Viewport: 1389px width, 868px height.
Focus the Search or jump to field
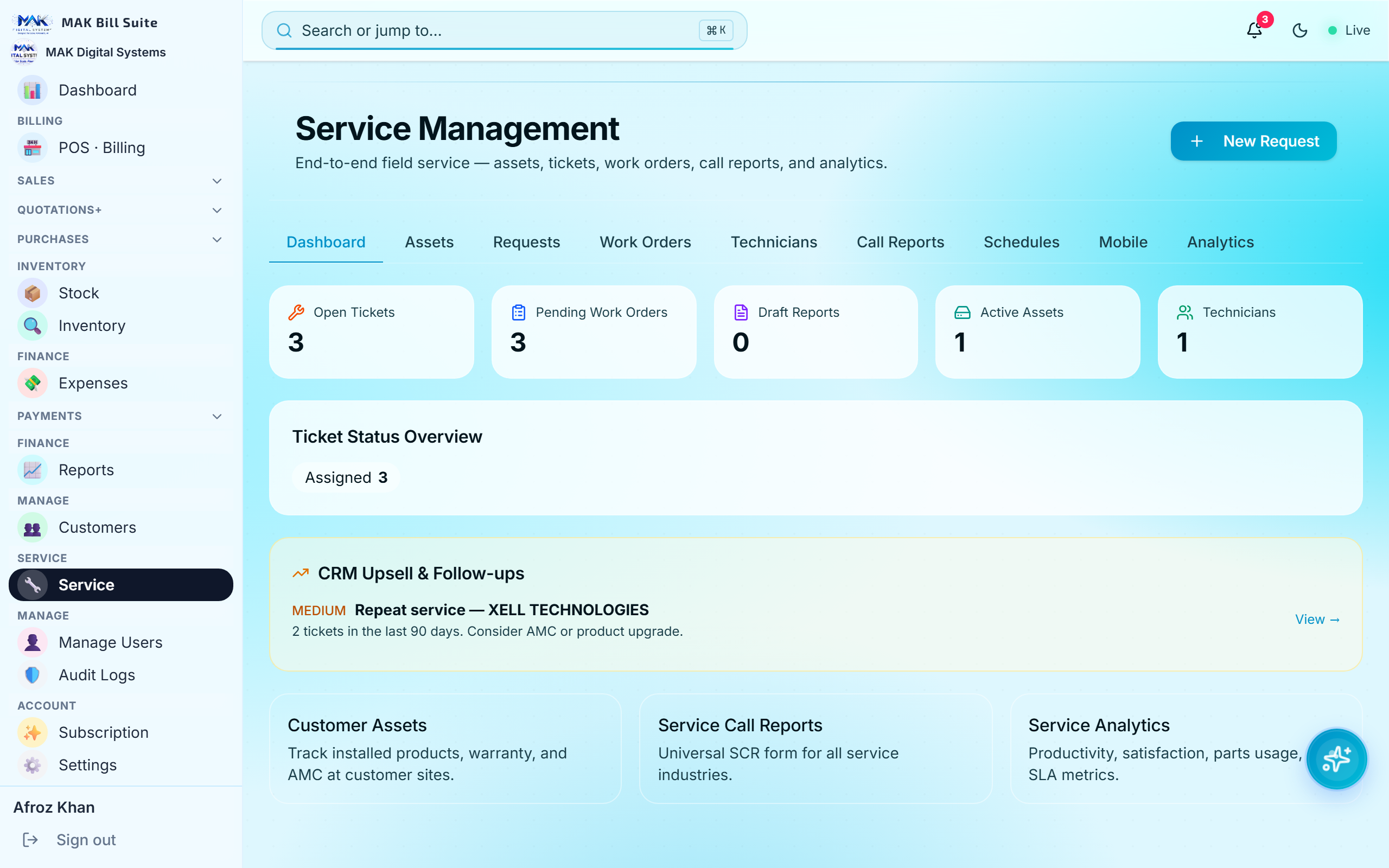click(504, 30)
